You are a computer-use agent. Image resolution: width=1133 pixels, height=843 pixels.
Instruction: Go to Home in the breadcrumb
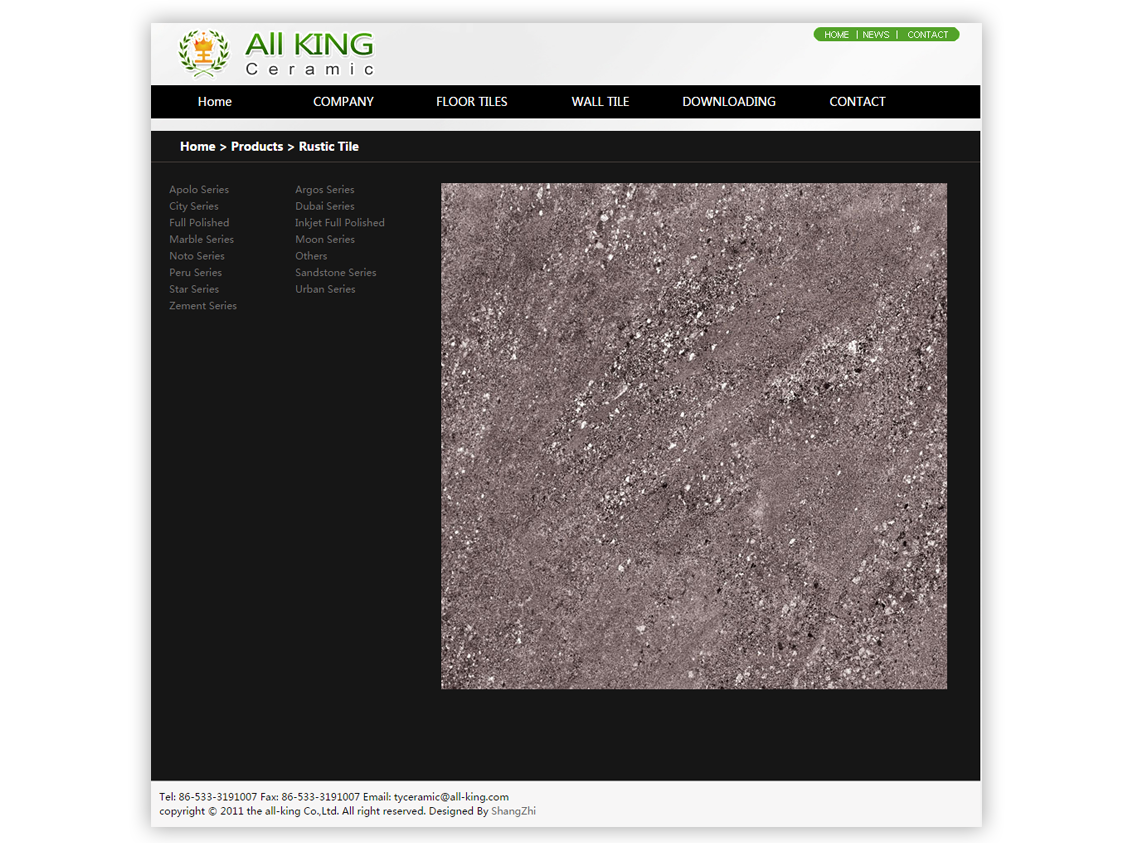click(x=198, y=147)
